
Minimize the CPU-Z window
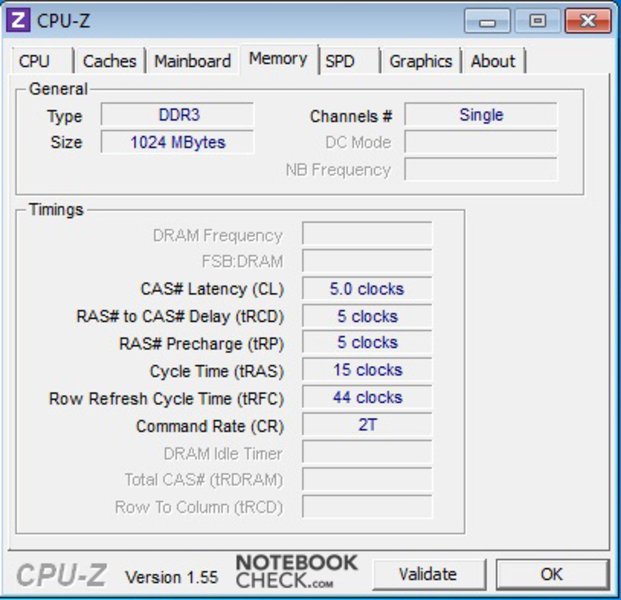point(487,21)
